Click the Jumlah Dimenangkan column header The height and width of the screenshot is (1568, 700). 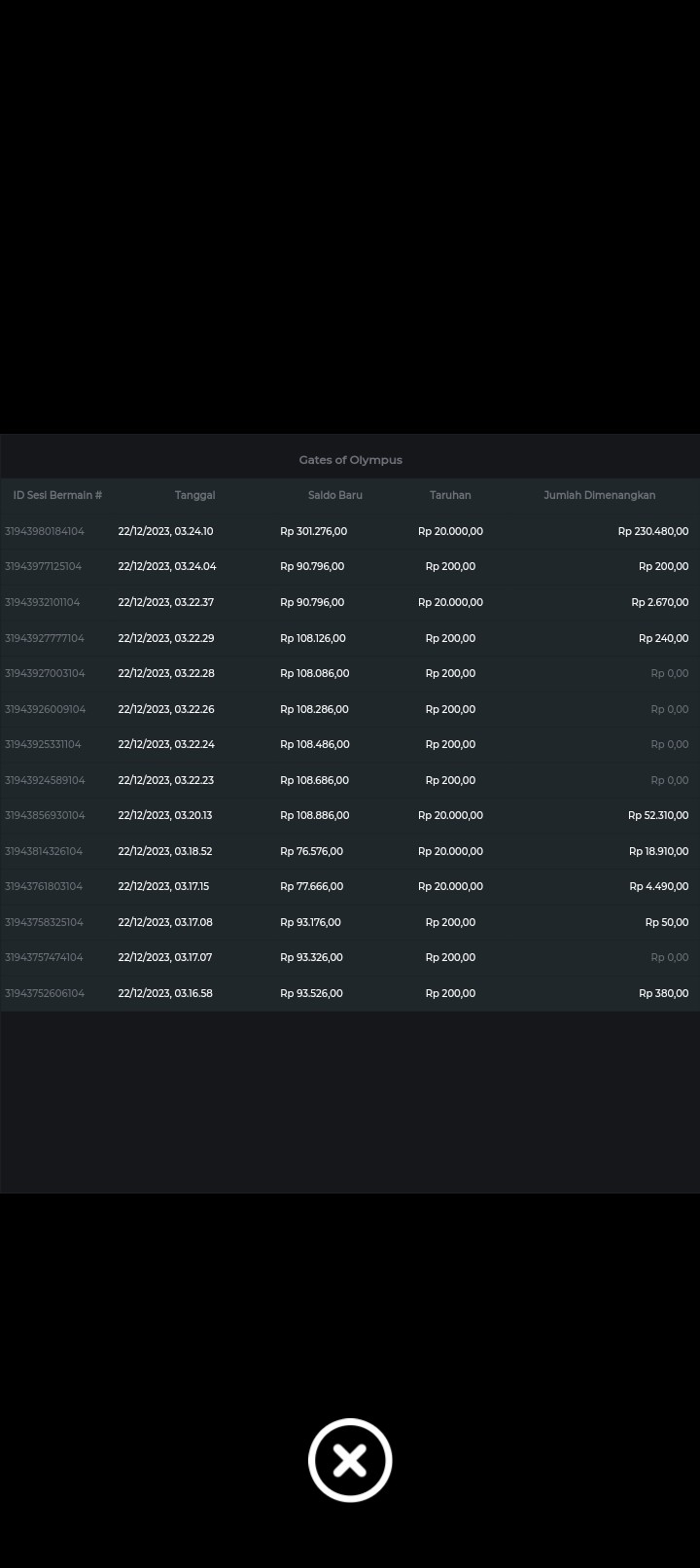[x=599, y=495]
